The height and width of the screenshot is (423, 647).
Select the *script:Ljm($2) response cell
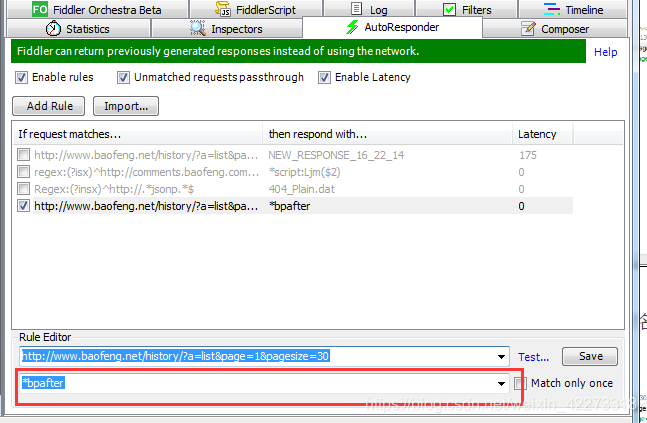point(305,172)
